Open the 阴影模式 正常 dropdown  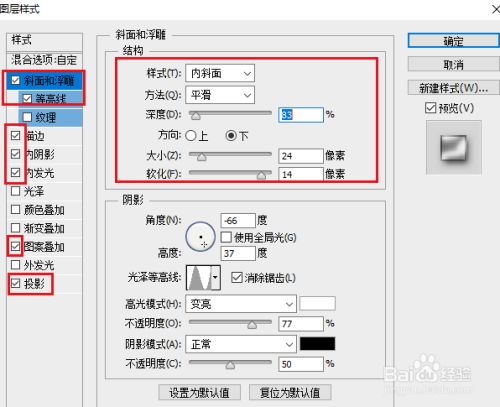[241, 344]
